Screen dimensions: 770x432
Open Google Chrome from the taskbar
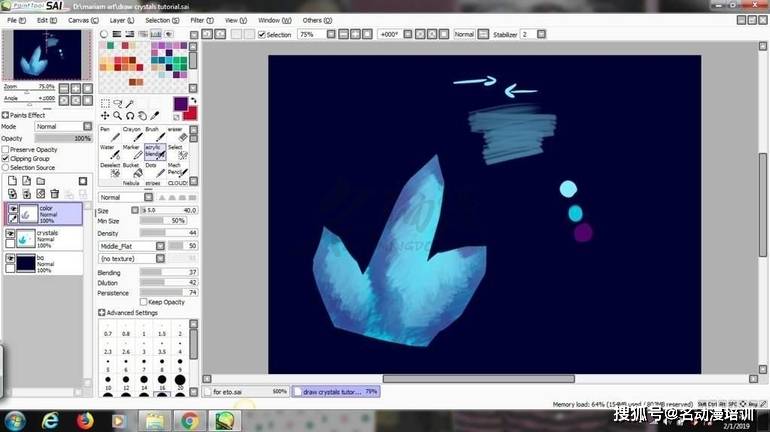pos(189,420)
